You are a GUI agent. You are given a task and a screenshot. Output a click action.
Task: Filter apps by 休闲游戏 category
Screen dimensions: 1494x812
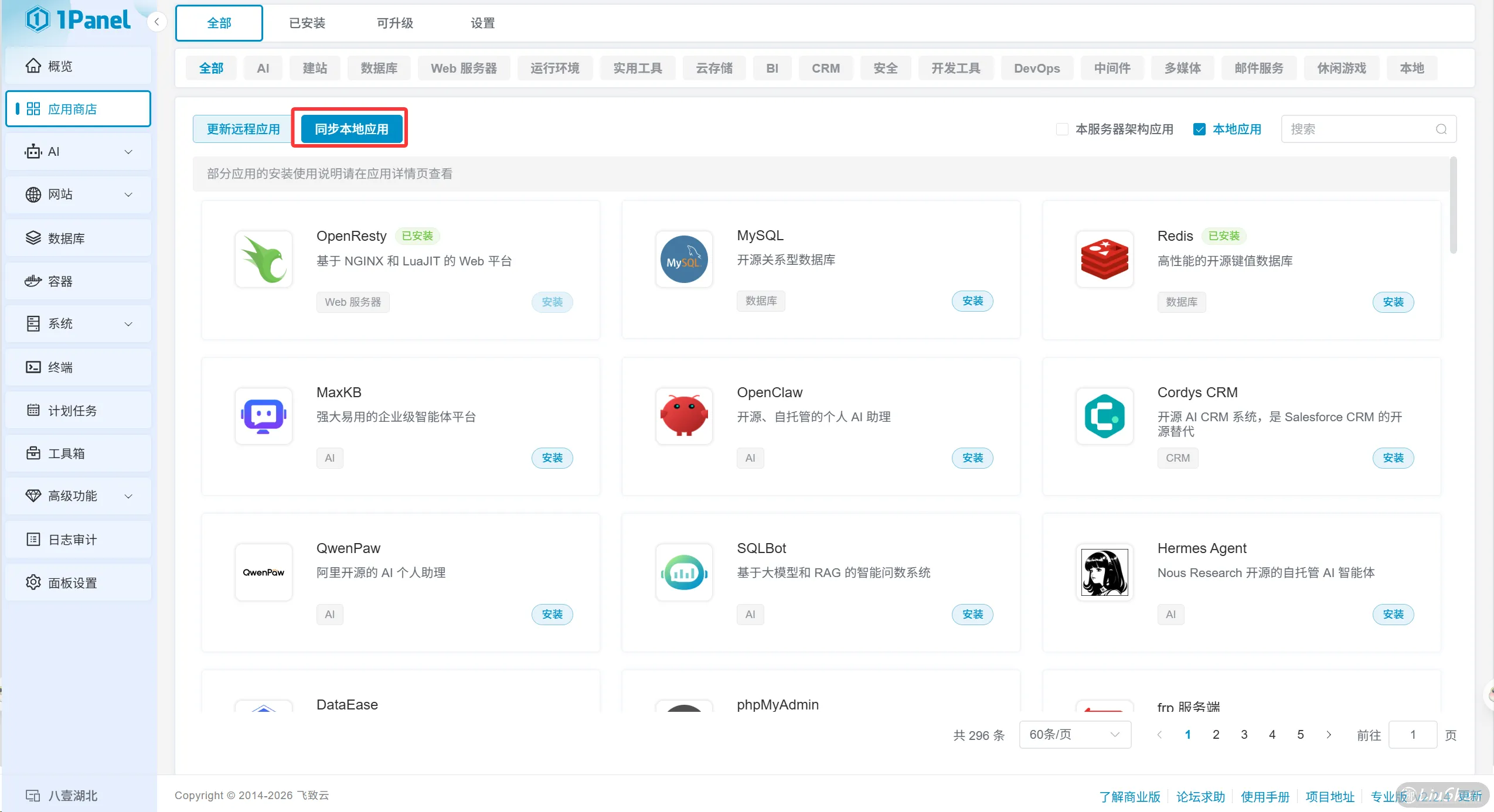point(1341,68)
